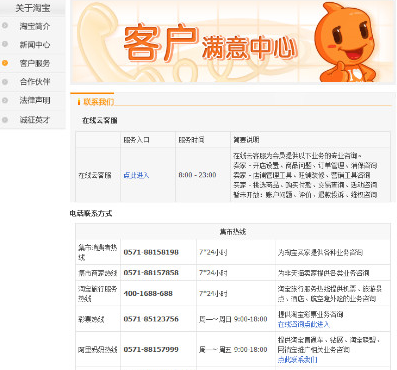Click the gray bullet beside 法律声明
The image size is (397, 370).
coord(5,100)
